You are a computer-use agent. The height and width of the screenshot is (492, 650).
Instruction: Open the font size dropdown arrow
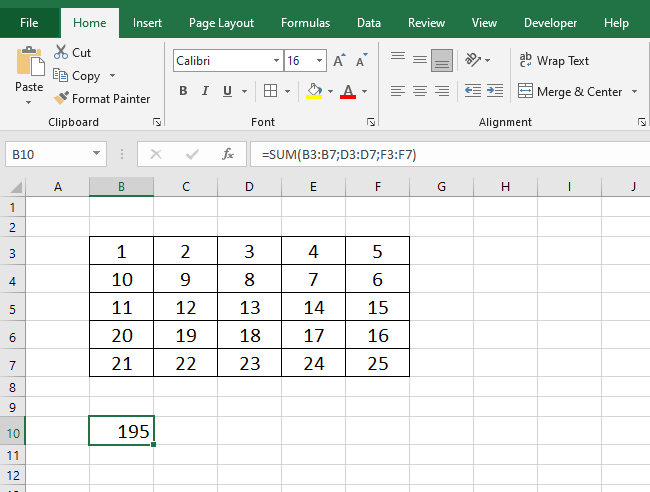[318, 61]
